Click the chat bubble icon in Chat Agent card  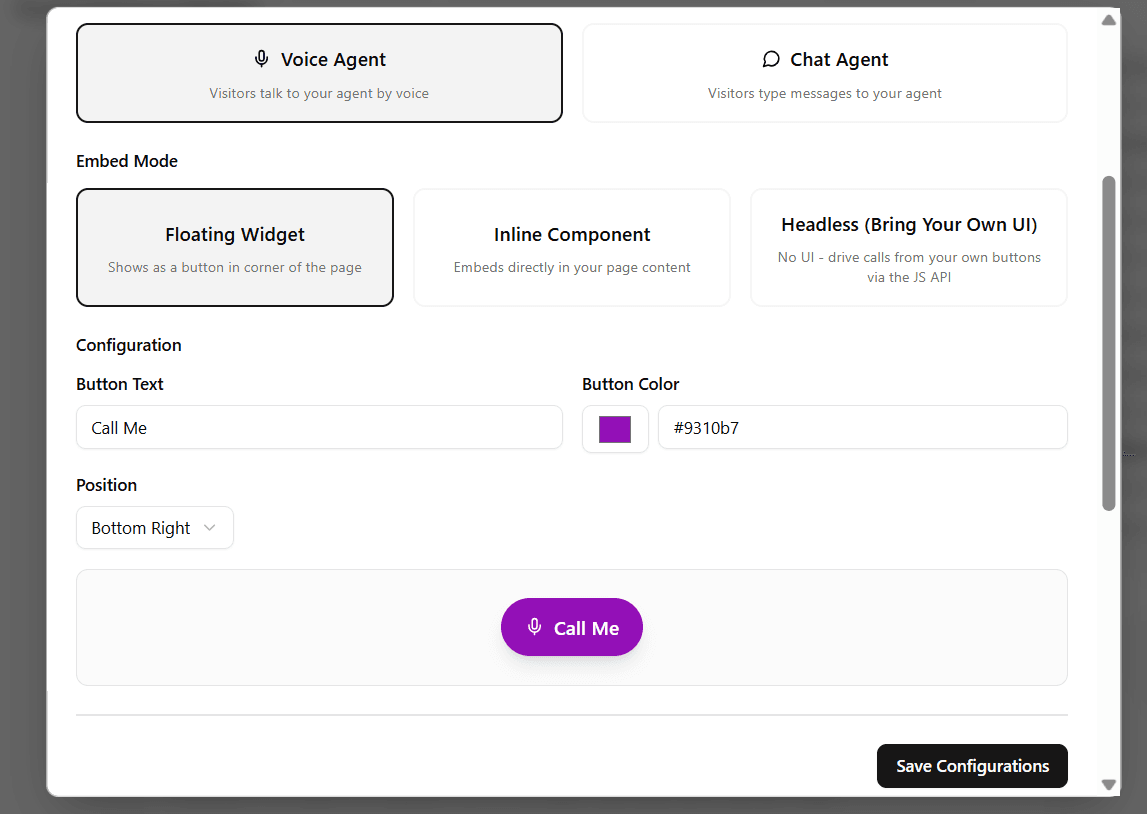771,59
